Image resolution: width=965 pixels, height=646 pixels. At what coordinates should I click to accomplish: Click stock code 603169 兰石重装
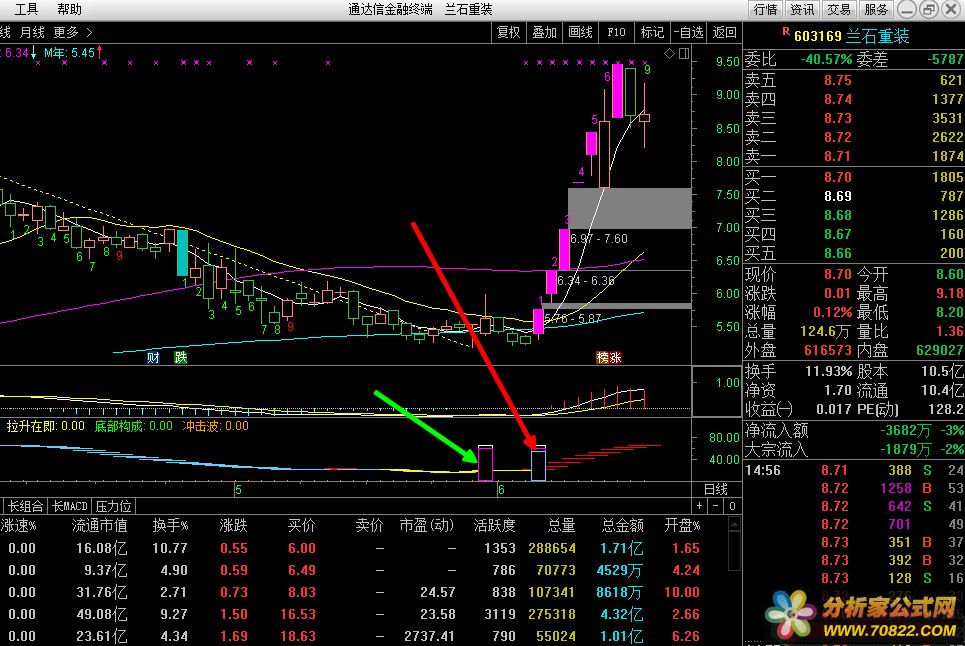(x=852, y=36)
